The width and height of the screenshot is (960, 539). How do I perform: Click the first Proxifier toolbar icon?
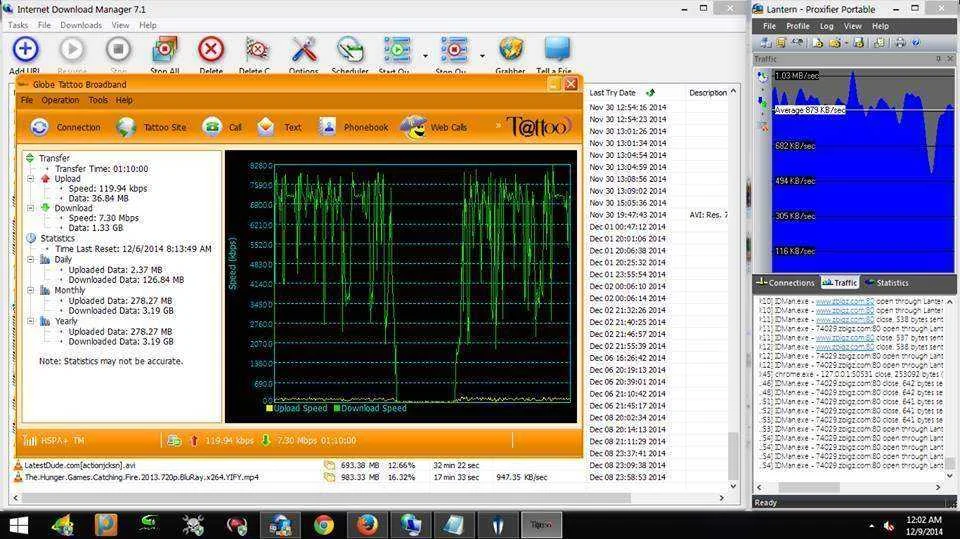pyautogui.click(x=765, y=42)
